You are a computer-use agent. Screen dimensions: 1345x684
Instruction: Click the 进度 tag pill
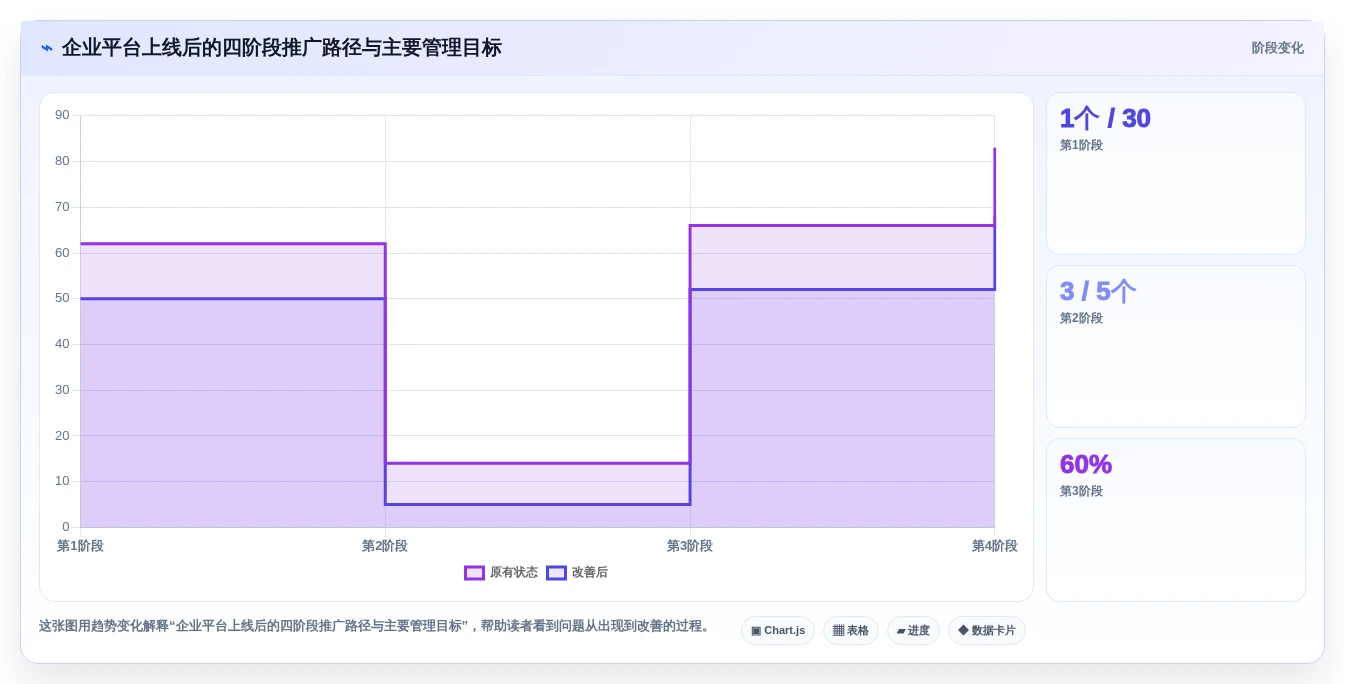tap(913, 631)
